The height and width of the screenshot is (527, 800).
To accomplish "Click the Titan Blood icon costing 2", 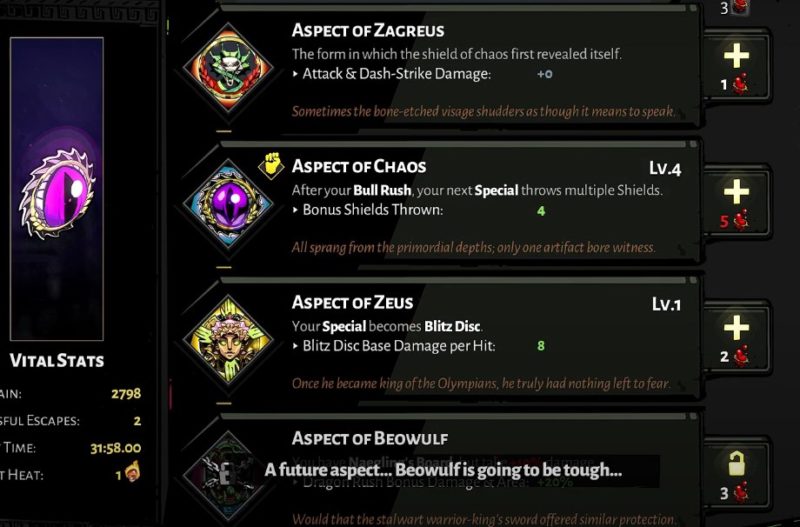I will 740,355.
